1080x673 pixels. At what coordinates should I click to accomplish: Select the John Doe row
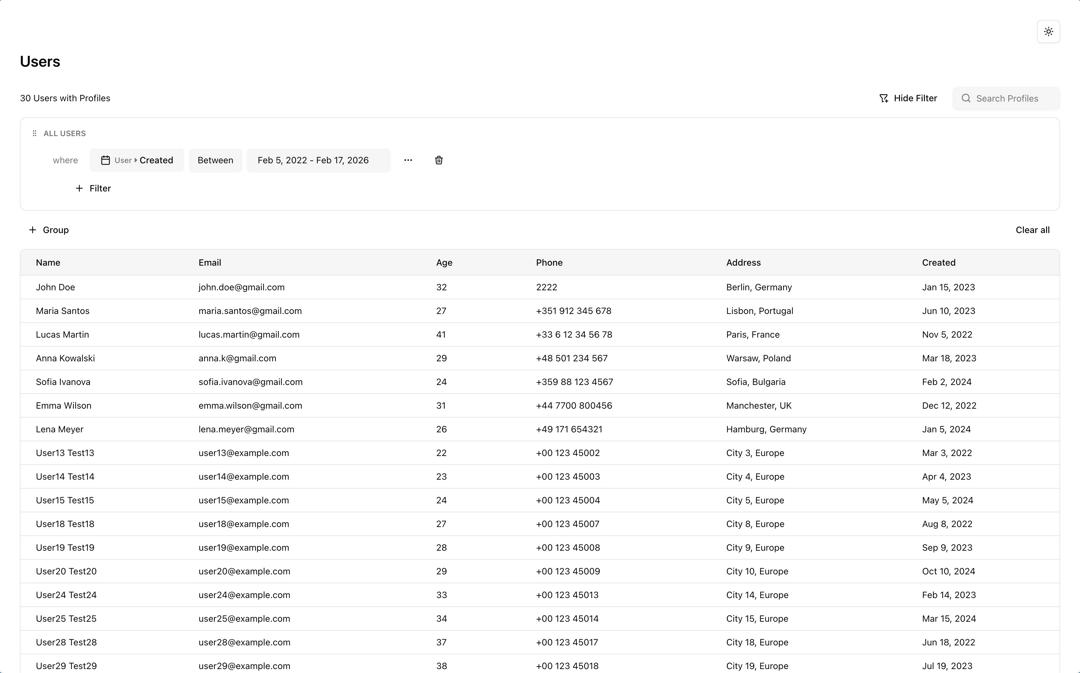click(x=539, y=287)
